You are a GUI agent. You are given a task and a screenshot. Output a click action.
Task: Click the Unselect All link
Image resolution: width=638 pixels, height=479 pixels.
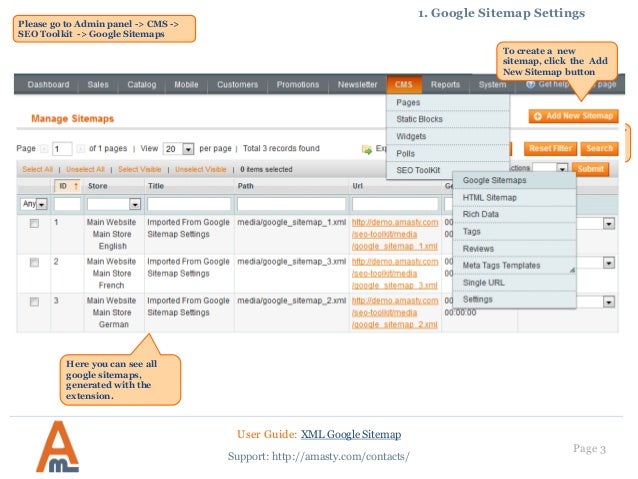click(85, 169)
